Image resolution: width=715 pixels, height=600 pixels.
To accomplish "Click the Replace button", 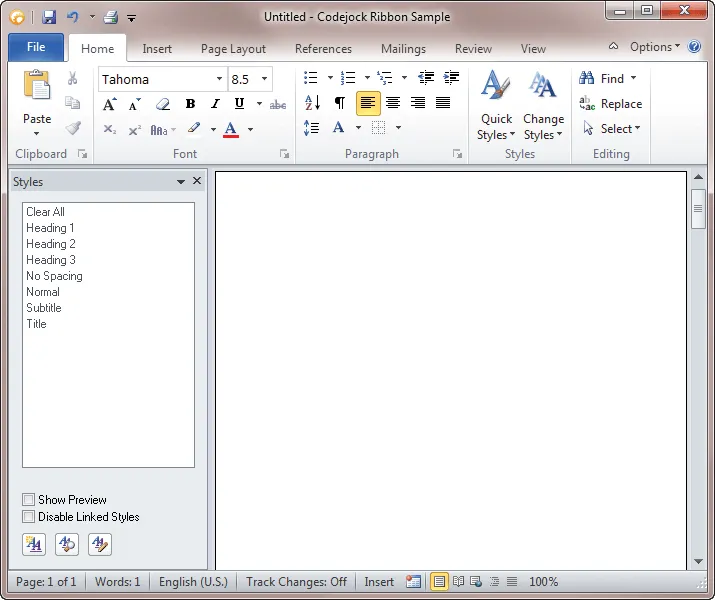I will 611,104.
